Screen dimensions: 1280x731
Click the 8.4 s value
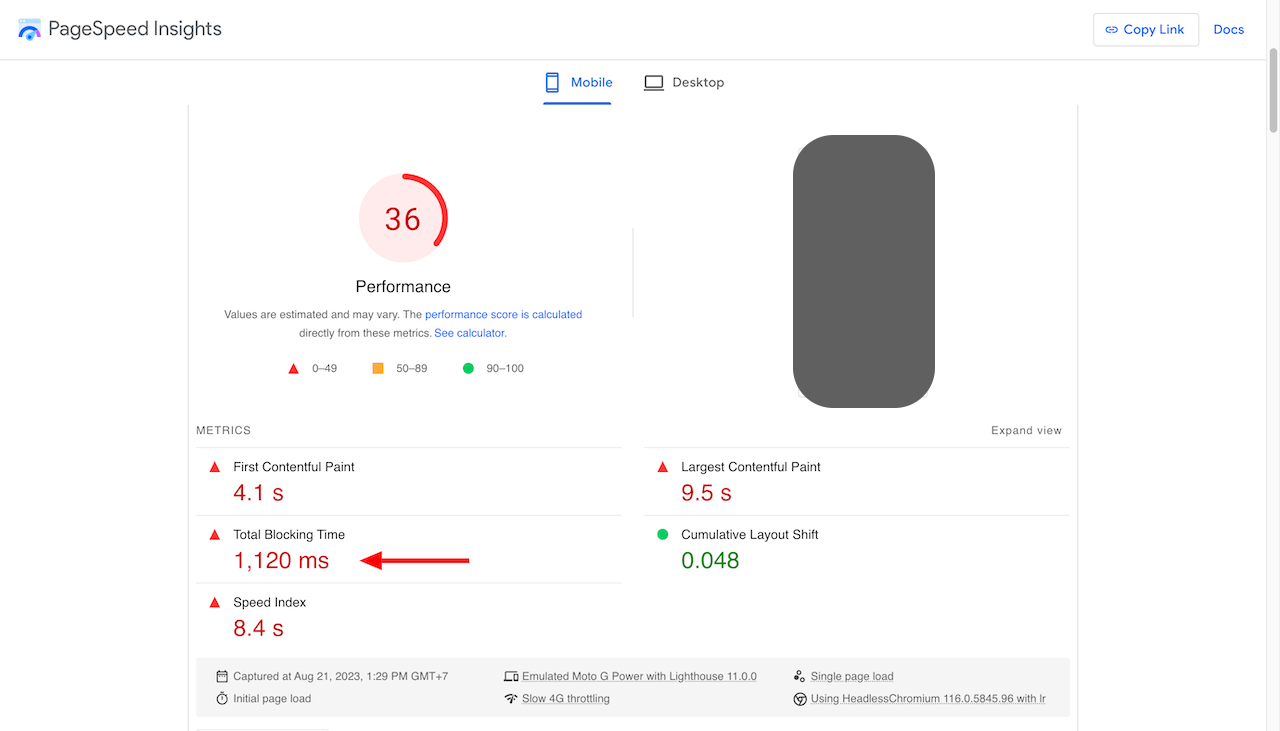[259, 629]
